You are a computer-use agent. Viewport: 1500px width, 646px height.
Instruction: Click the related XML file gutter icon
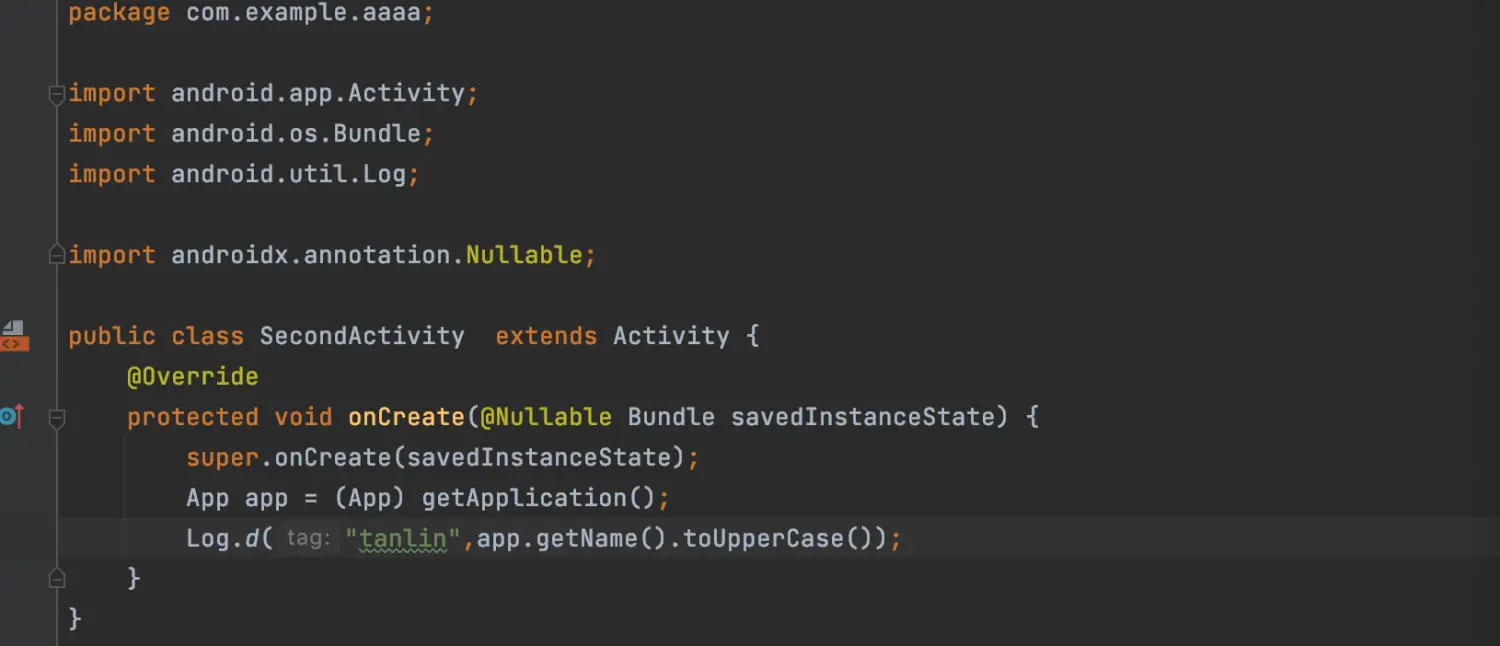14,336
